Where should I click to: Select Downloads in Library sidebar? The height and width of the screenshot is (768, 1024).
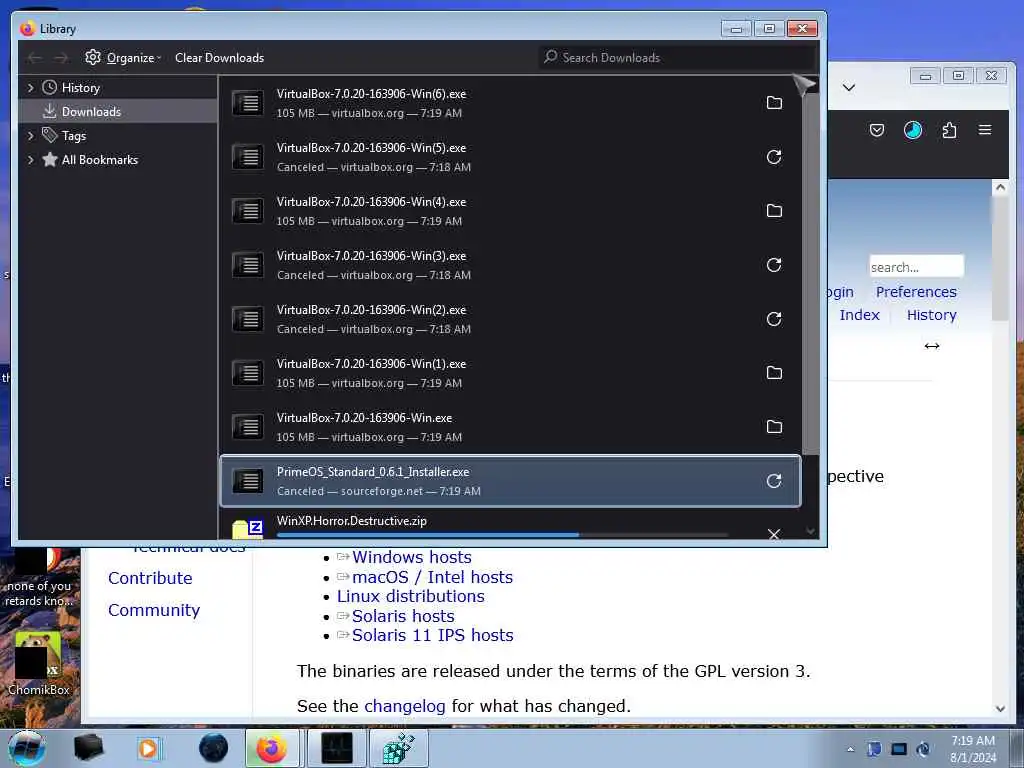[118, 112]
